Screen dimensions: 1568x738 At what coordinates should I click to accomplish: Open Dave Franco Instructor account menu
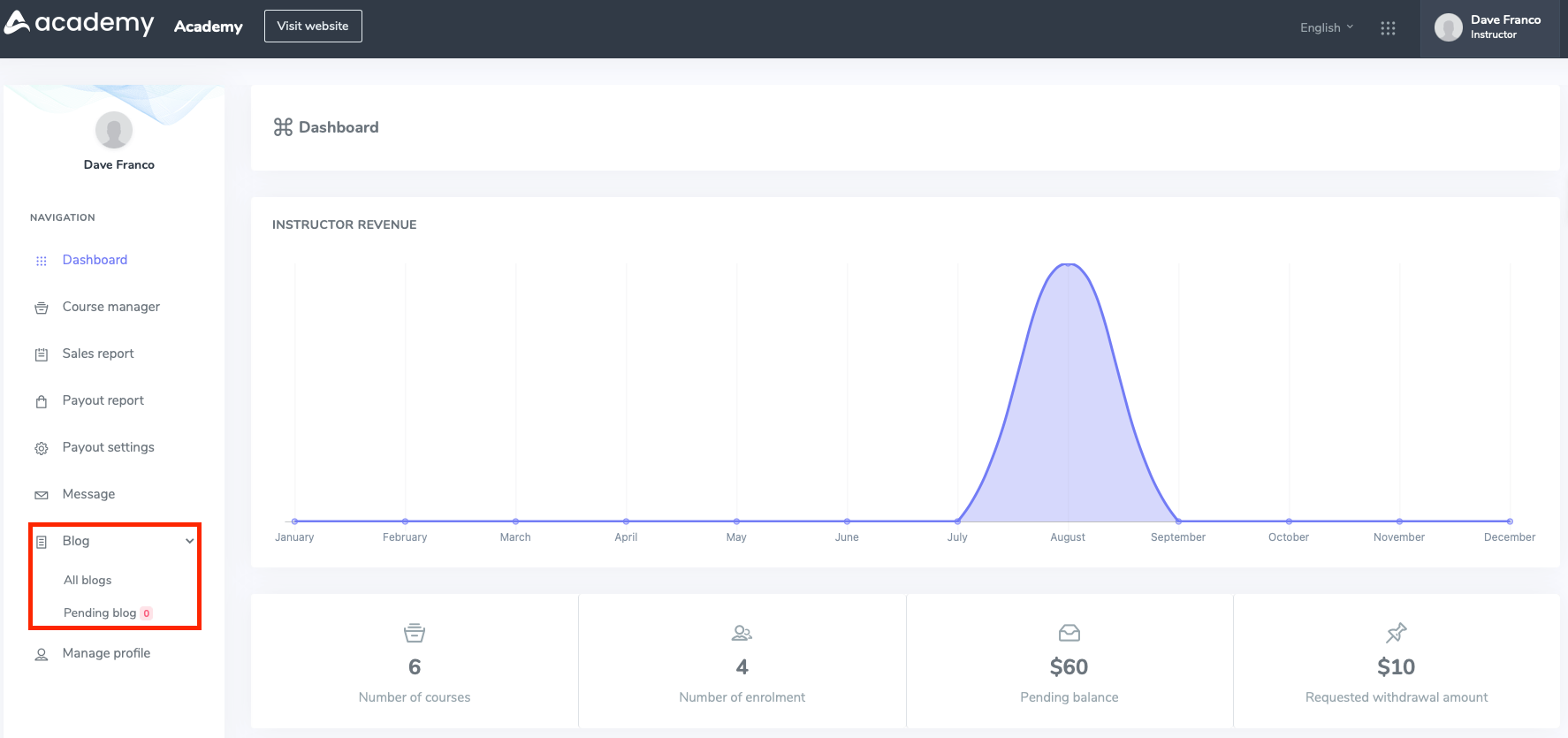pyautogui.click(x=1488, y=28)
